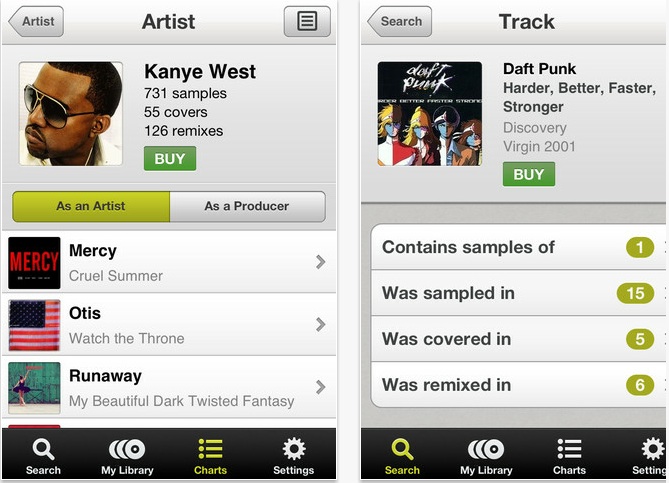
Task: Switch to As a Producer view
Action: [247, 207]
